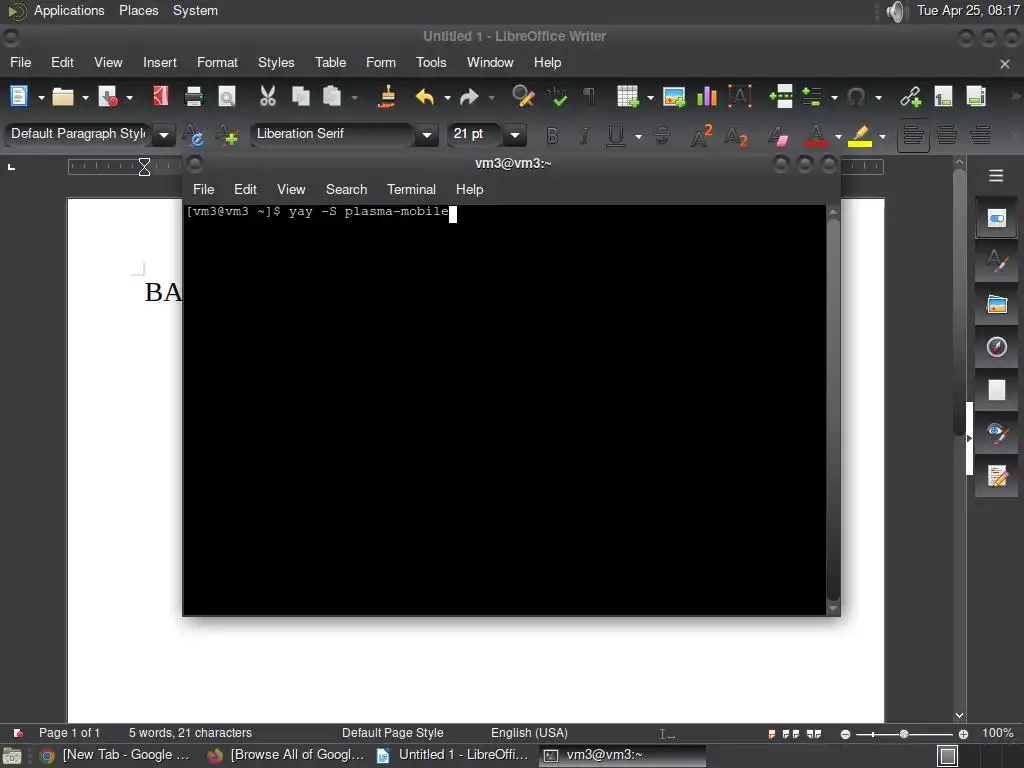Image resolution: width=1024 pixels, height=768 pixels.
Task: Expand the Liberation Serif font name dropdown
Action: 426,135
